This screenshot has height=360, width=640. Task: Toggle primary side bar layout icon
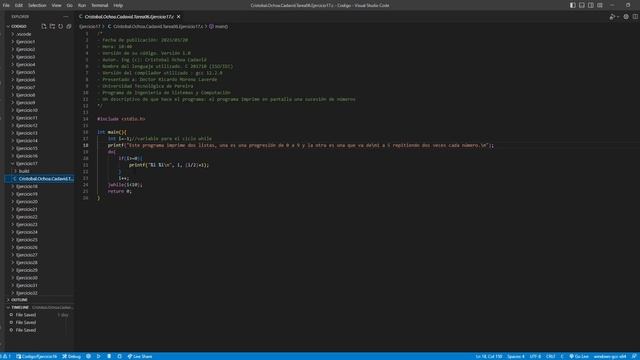point(573,5)
